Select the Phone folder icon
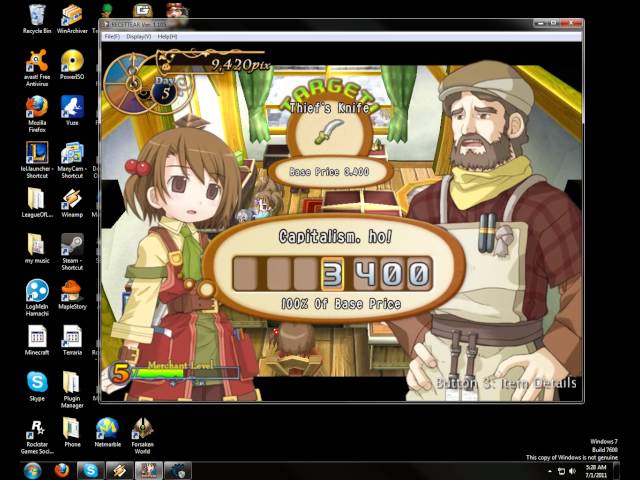The width and height of the screenshot is (640, 480). (x=72, y=433)
